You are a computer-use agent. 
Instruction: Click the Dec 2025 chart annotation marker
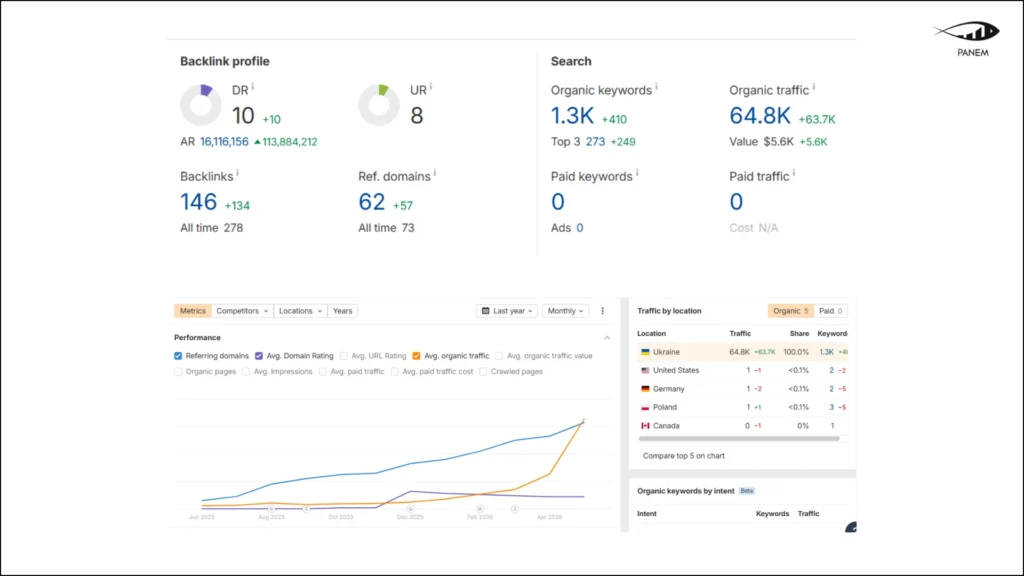(410, 509)
